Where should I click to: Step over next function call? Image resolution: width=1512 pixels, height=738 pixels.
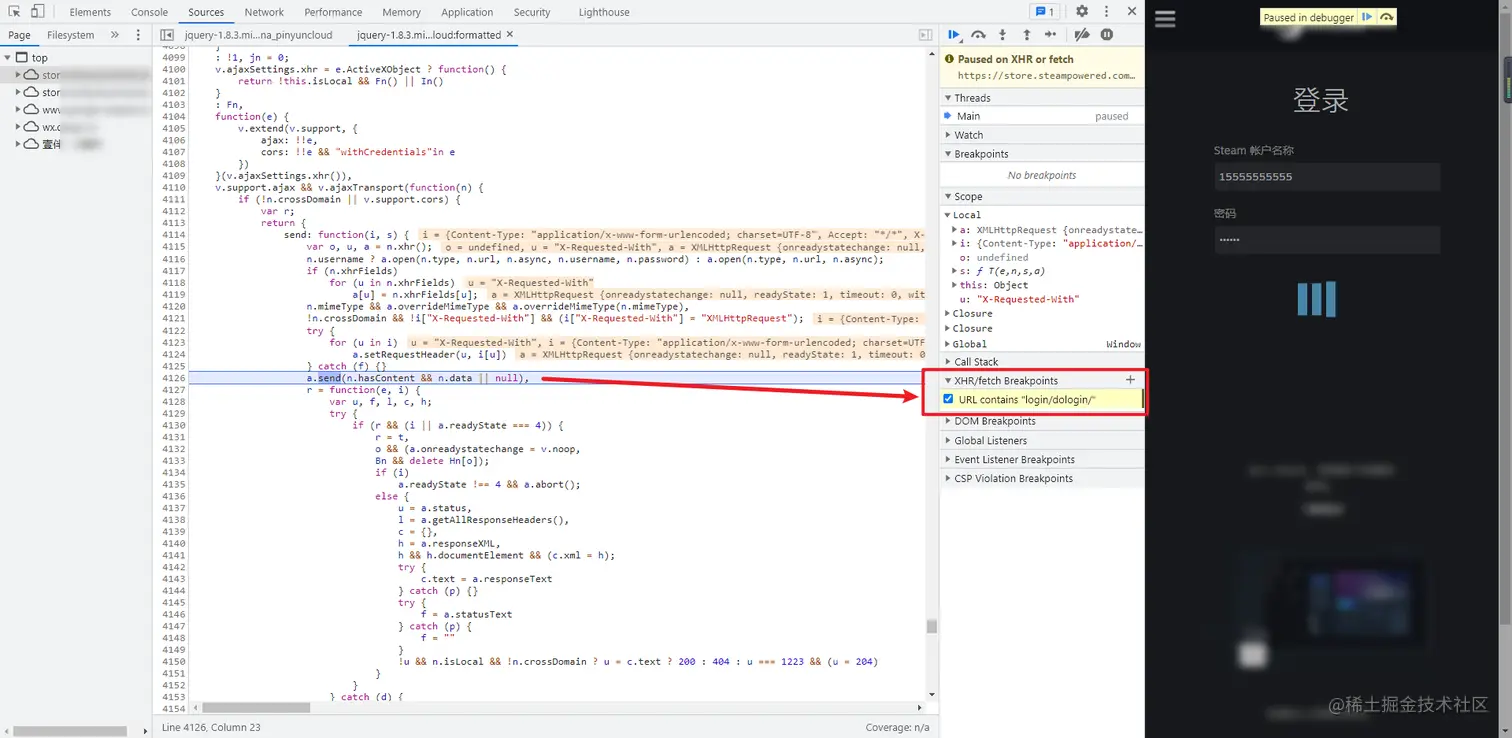[979, 35]
